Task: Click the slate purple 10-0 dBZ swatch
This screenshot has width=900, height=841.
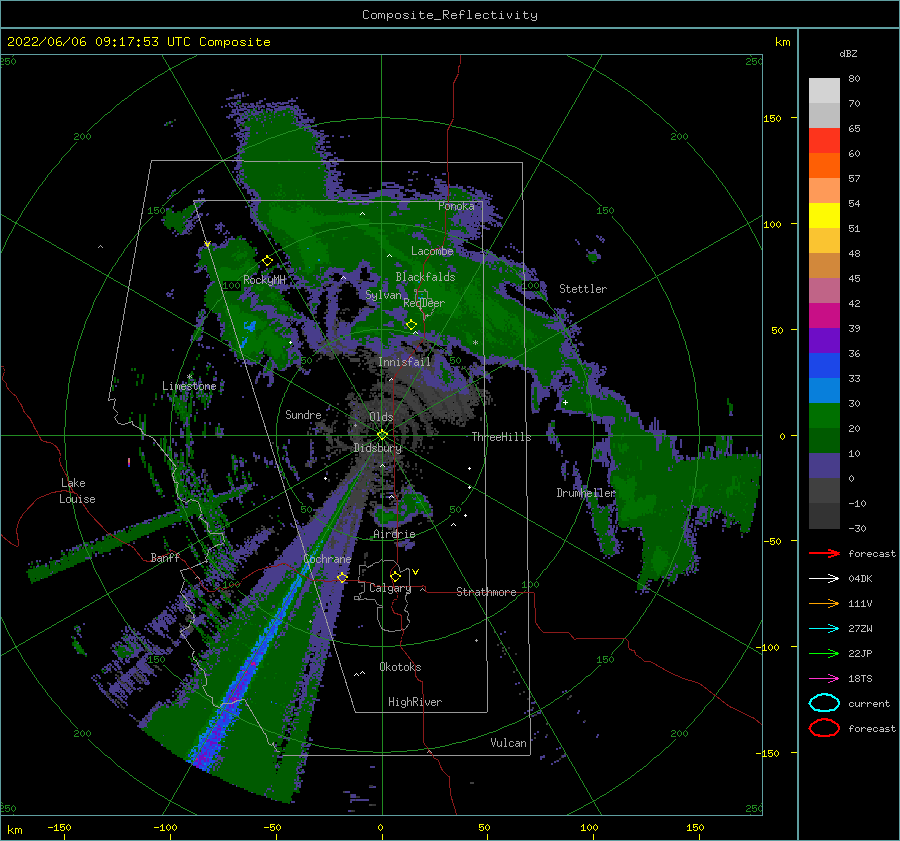Action: [x=824, y=466]
